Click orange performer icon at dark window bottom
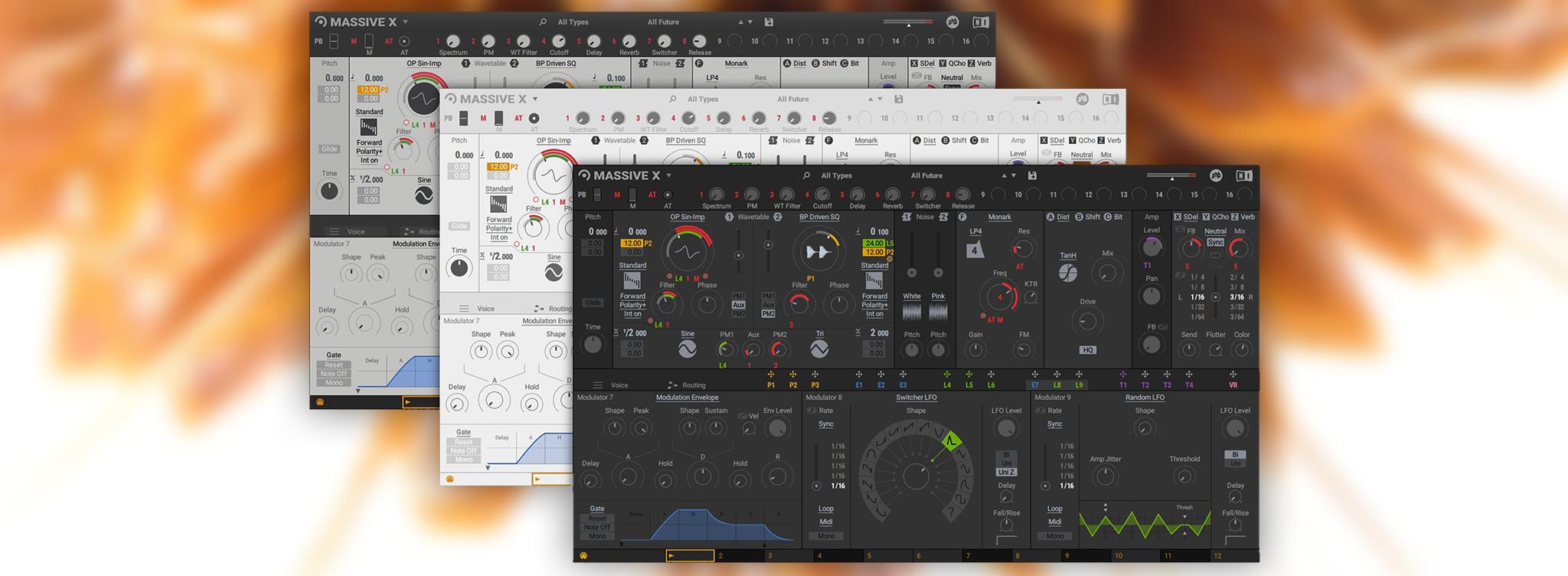Image resolution: width=1568 pixels, height=576 pixels. (583, 555)
